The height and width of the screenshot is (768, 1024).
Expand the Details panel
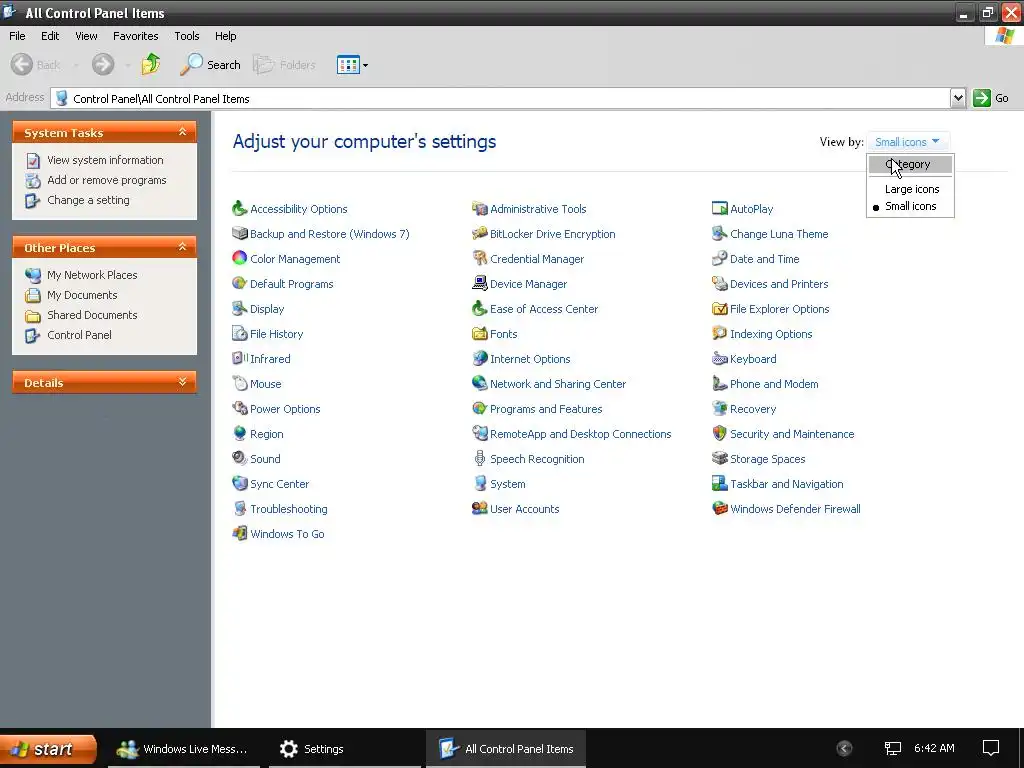tap(182, 382)
